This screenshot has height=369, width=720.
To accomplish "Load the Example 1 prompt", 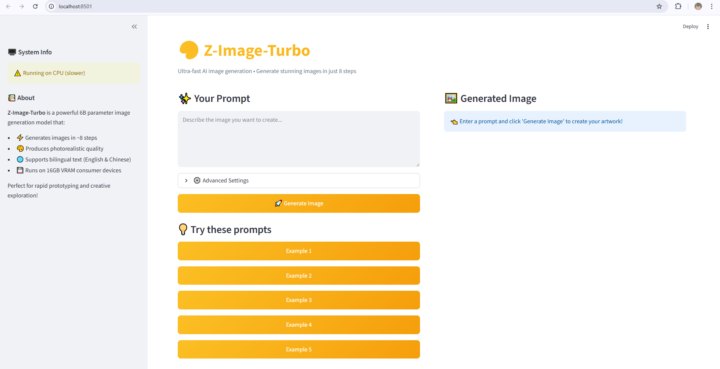I will click(298, 251).
